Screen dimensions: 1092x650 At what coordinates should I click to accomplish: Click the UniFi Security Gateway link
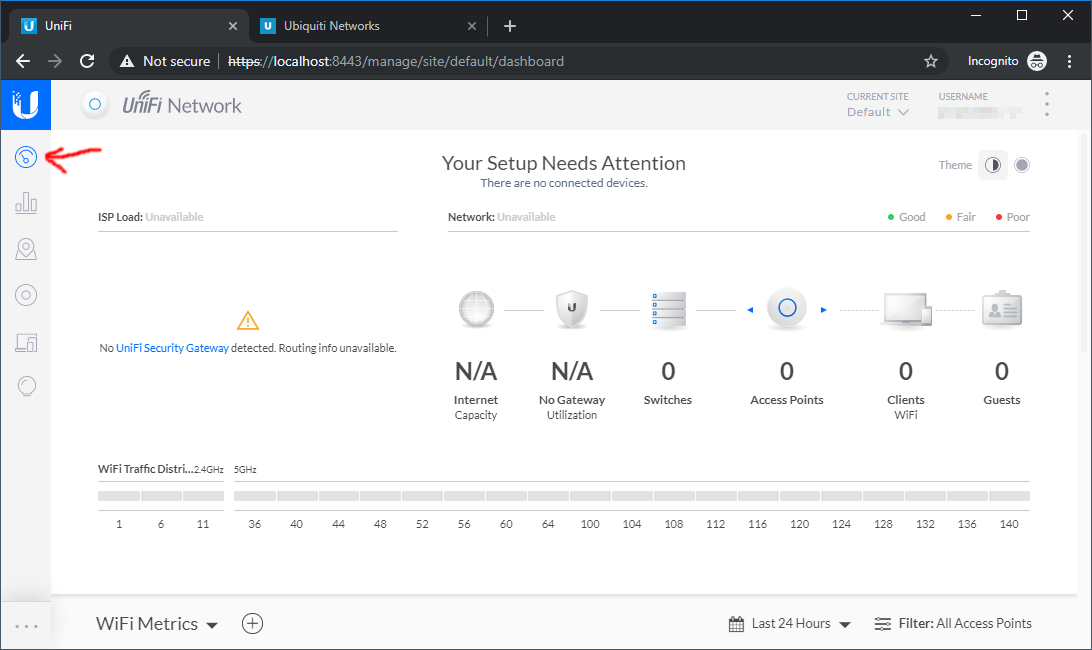pos(172,348)
